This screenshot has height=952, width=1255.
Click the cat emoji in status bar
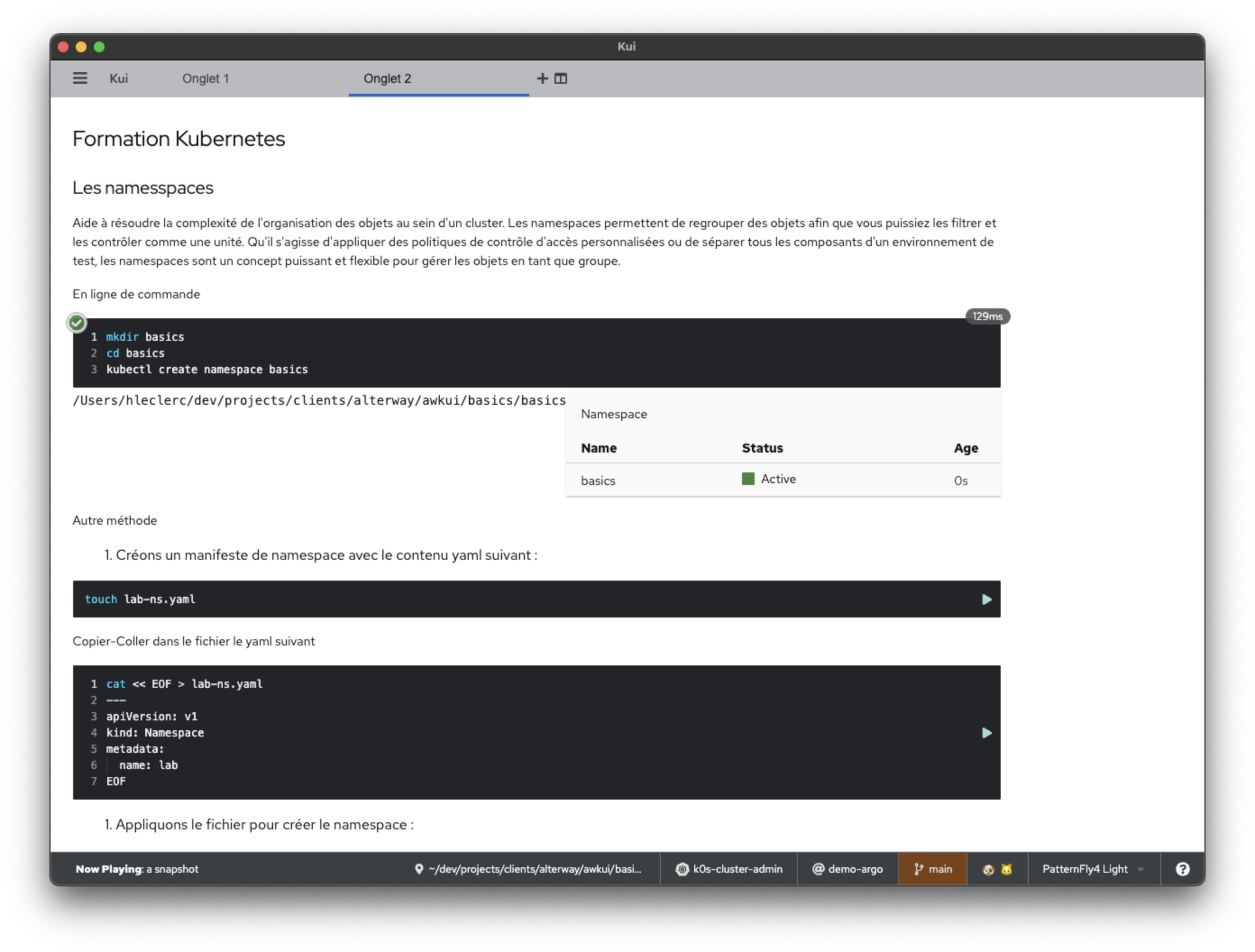[x=1007, y=870]
